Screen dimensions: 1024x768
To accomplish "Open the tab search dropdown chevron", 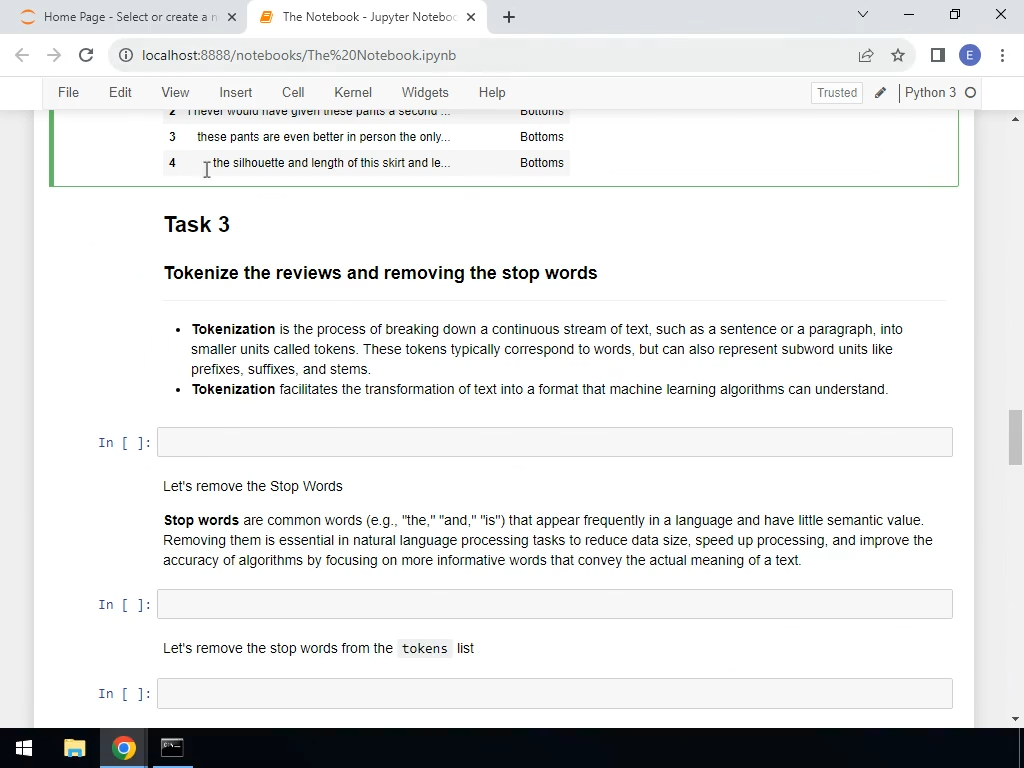I will [863, 16].
